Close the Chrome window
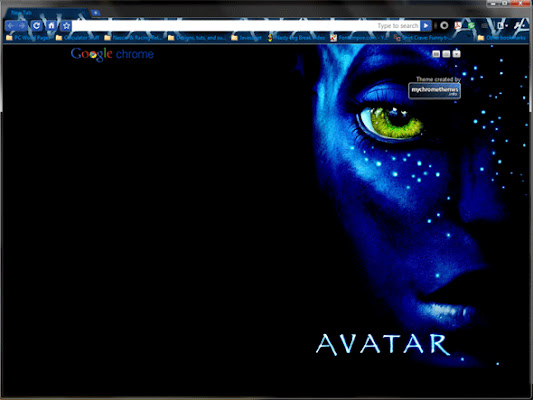Screen dimensions: 533x400 pos(521,3)
